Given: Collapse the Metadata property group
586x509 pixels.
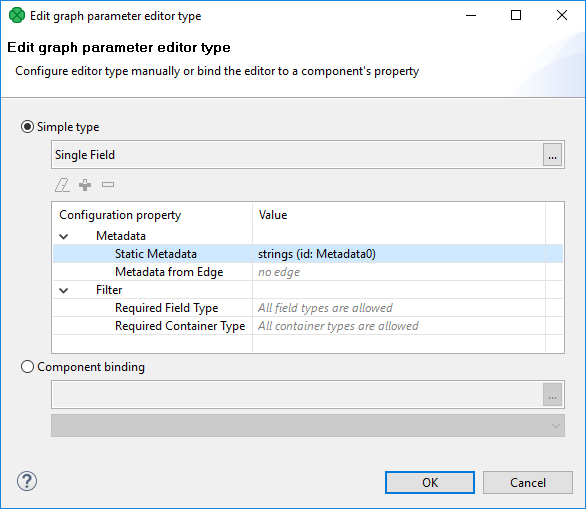Looking at the screenshot, I should pos(64,237).
